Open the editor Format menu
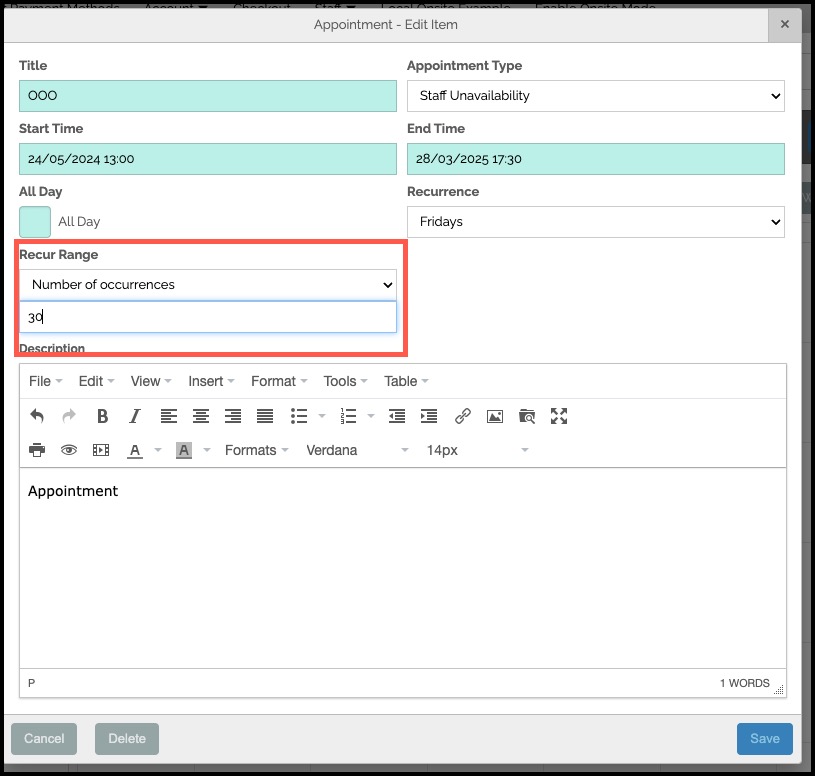This screenshot has height=776, width=815. point(279,381)
